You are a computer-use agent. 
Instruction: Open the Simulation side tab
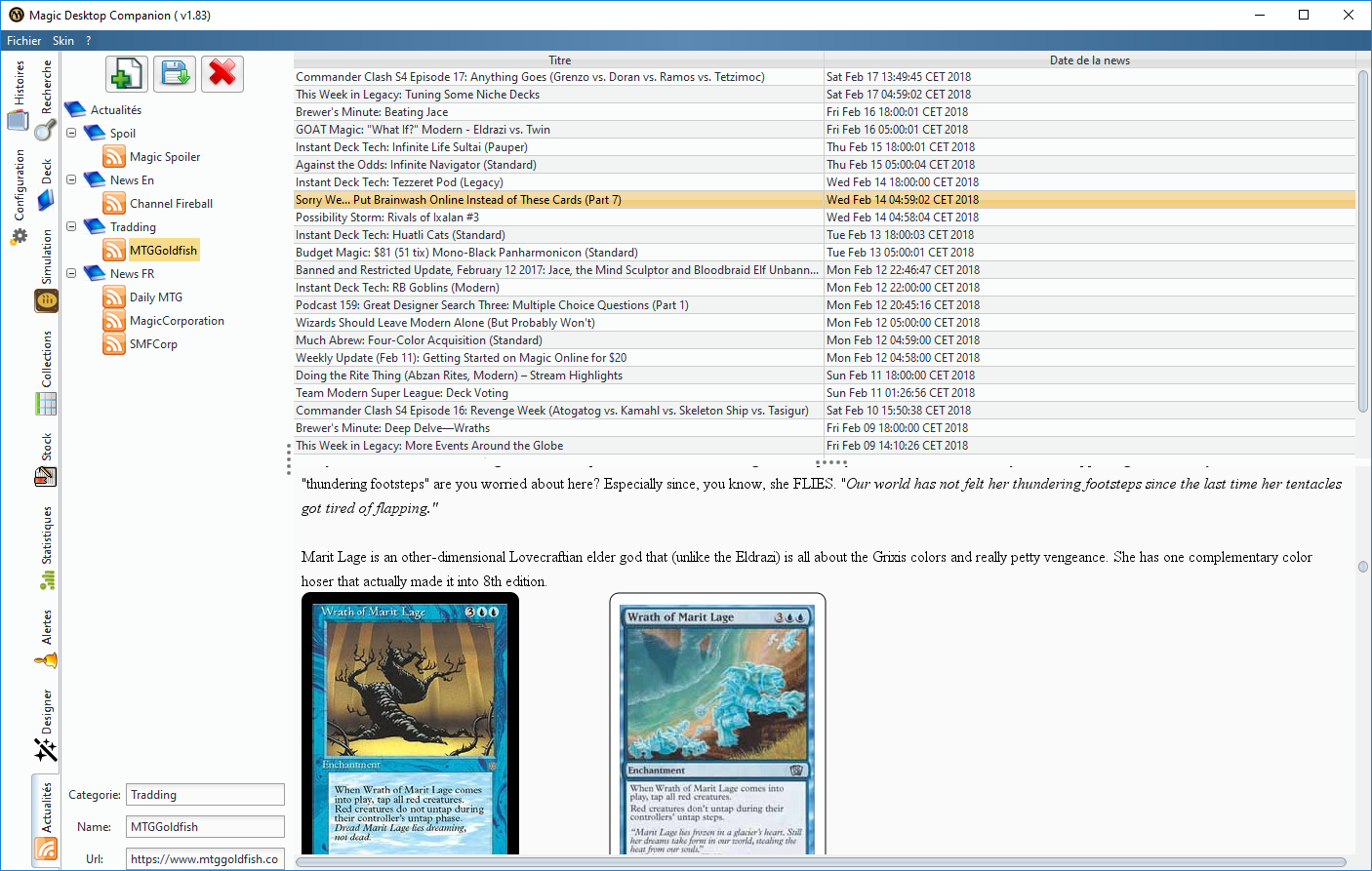pyautogui.click(x=46, y=271)
